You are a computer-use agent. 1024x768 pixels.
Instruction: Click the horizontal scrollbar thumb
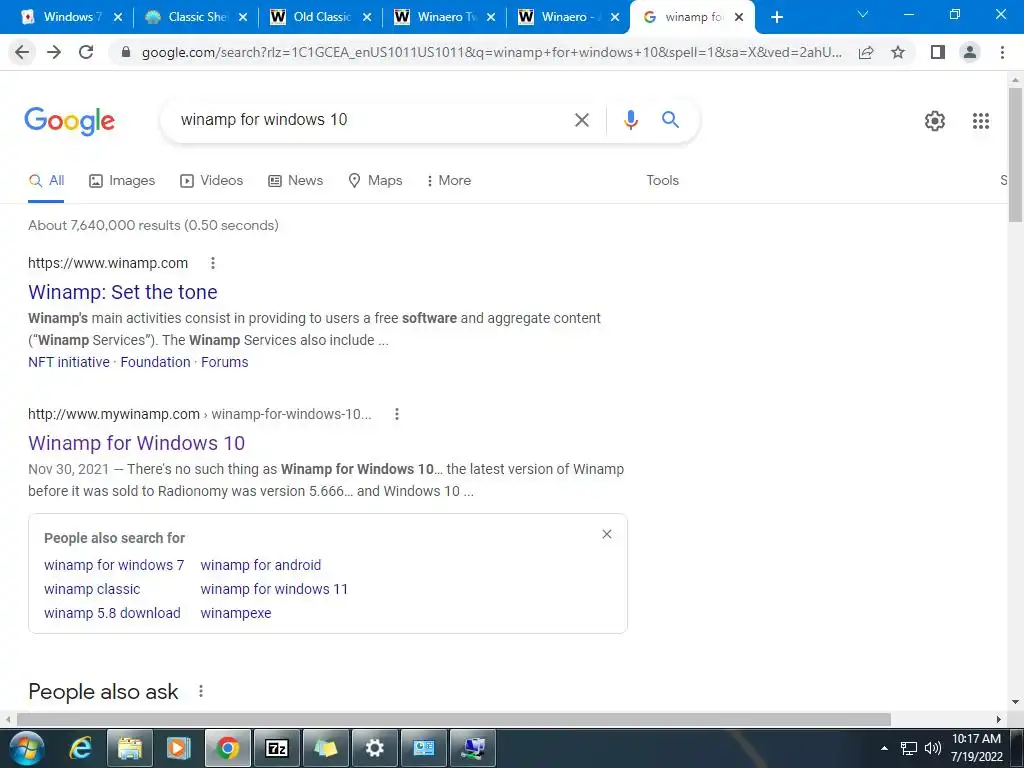tap(454, 719)
